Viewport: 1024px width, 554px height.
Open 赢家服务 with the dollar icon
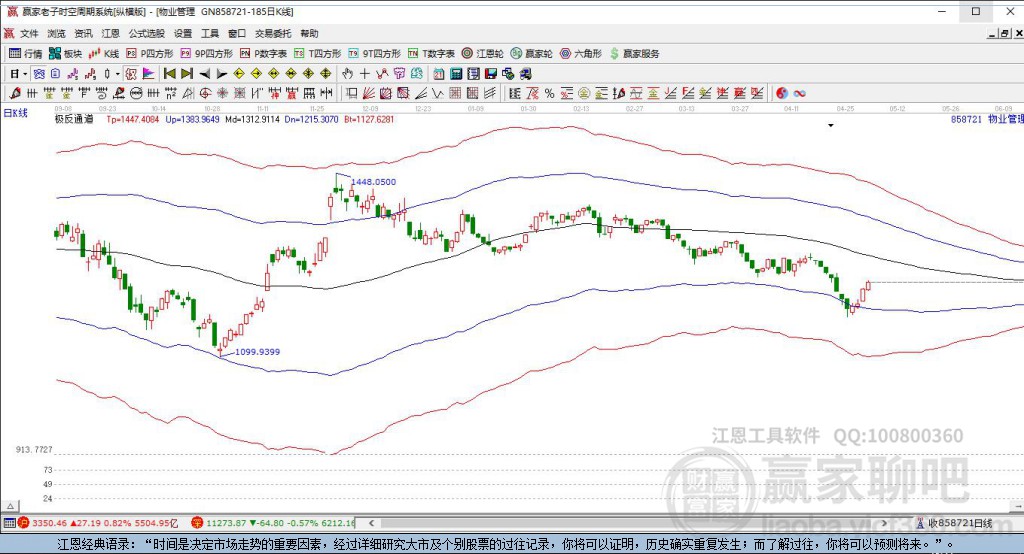(635, 54)
